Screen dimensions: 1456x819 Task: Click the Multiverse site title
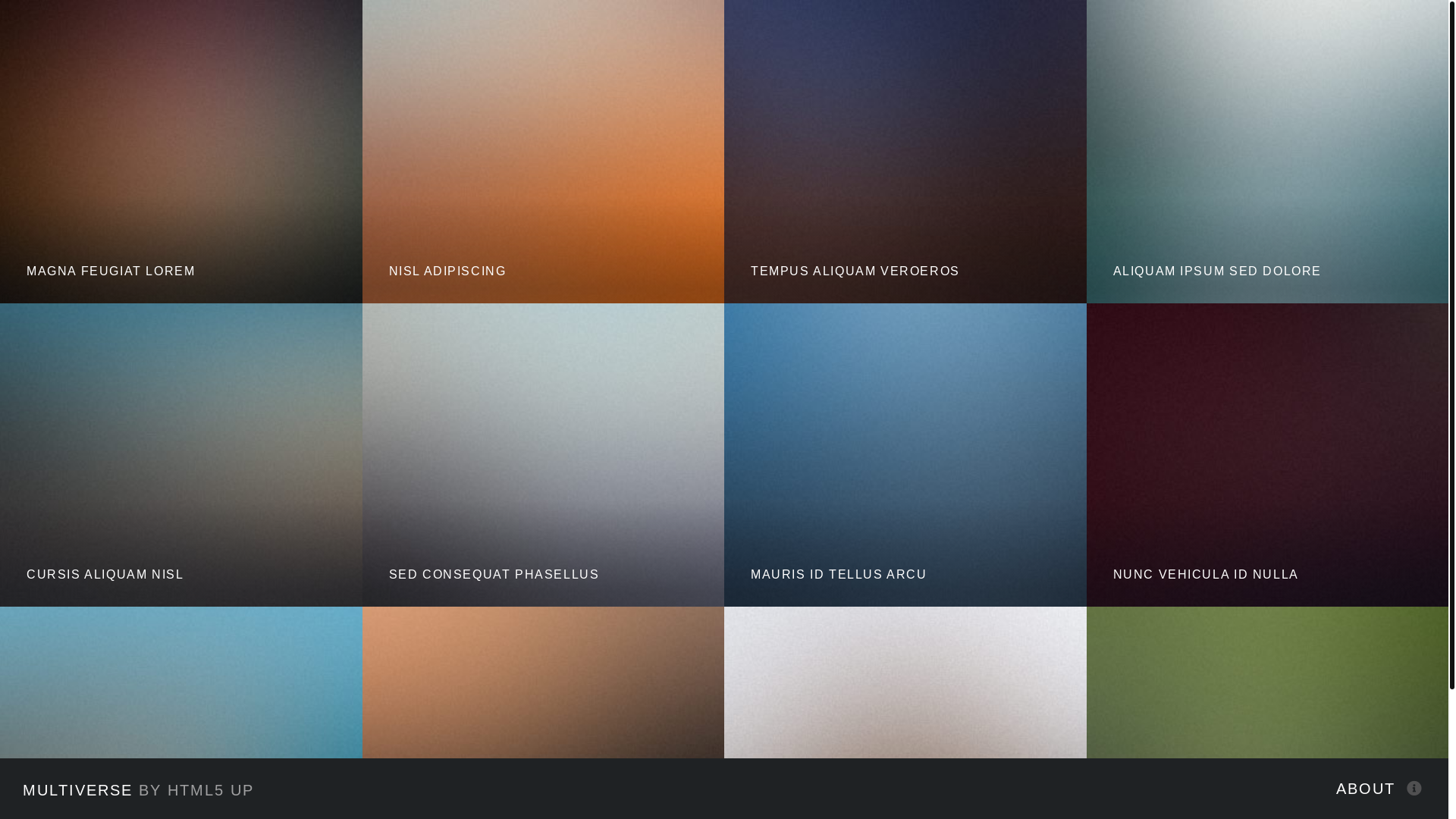(x=77, y=790)
